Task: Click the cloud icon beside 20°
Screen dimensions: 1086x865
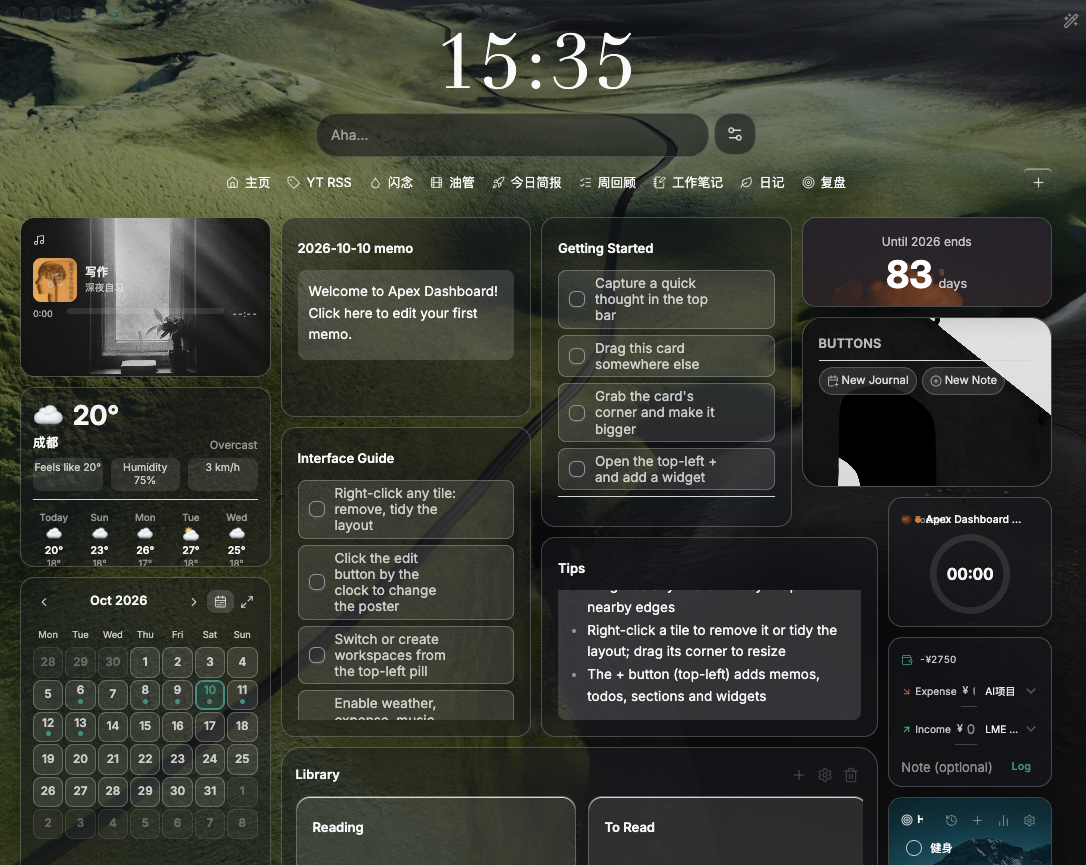Action: point(48,415)
